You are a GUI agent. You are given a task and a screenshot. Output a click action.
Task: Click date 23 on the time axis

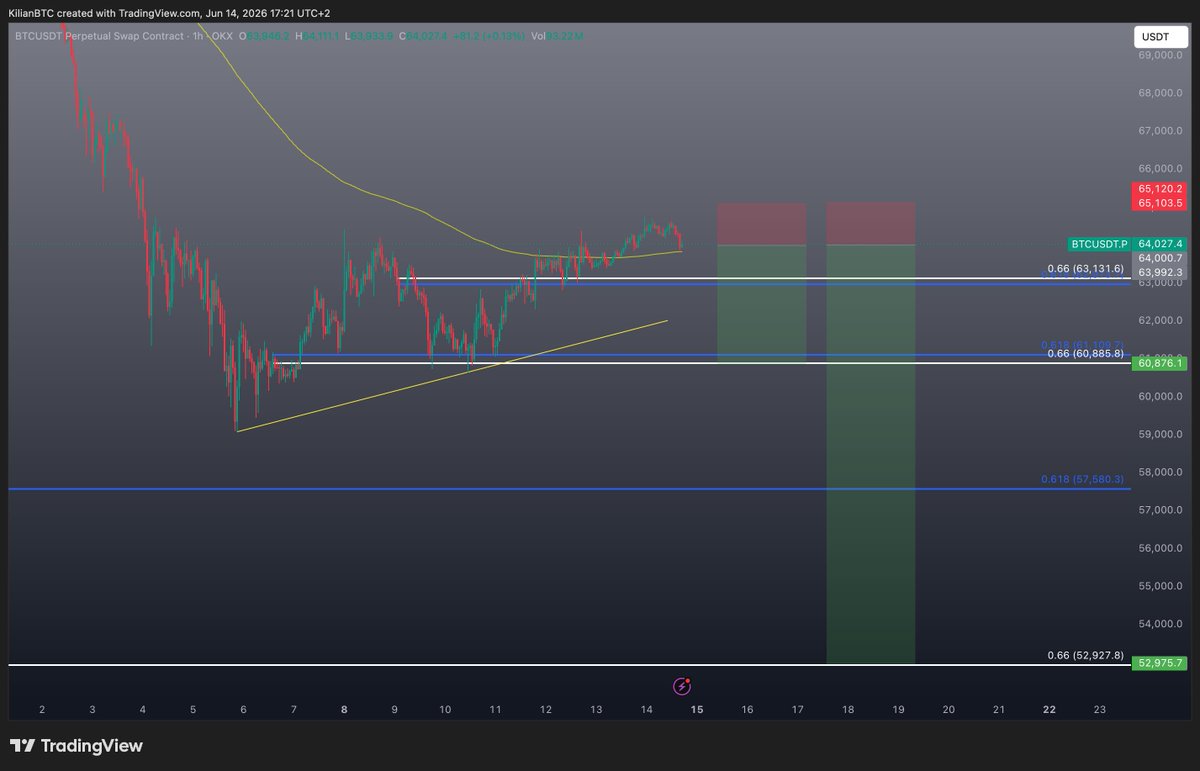1100,709
